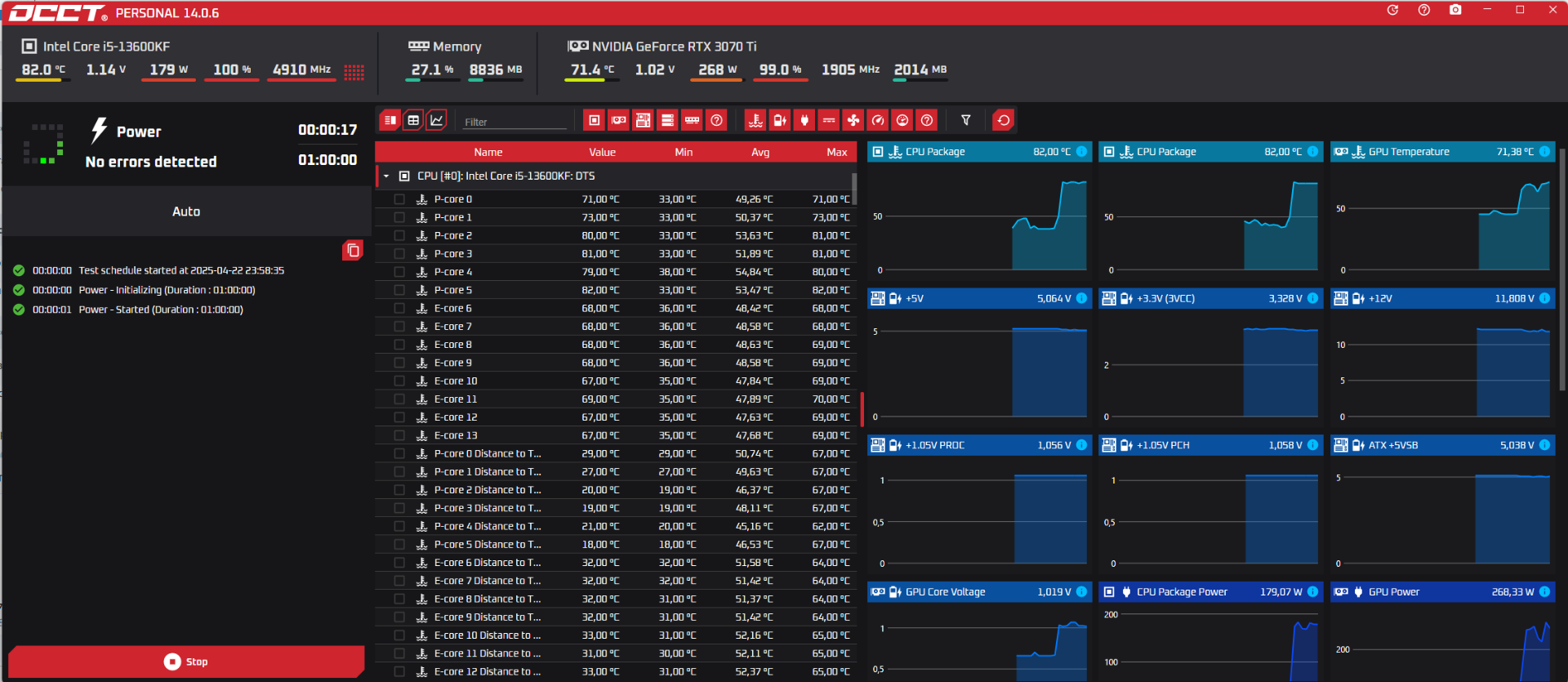Click the Auto mode button

point(186,212)
